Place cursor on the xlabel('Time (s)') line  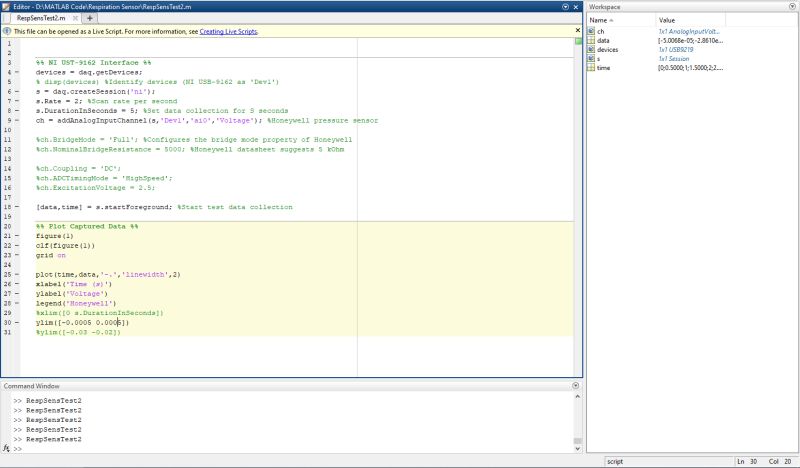[74, 284]
